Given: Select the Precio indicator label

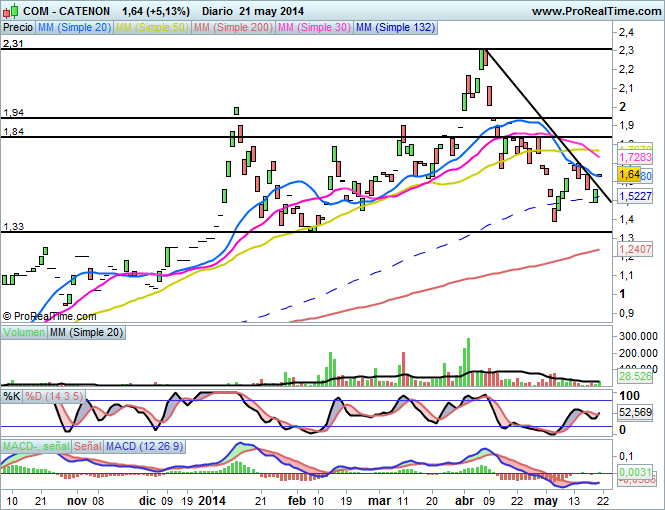Looking at the screenshot, I should click(17, 28).
